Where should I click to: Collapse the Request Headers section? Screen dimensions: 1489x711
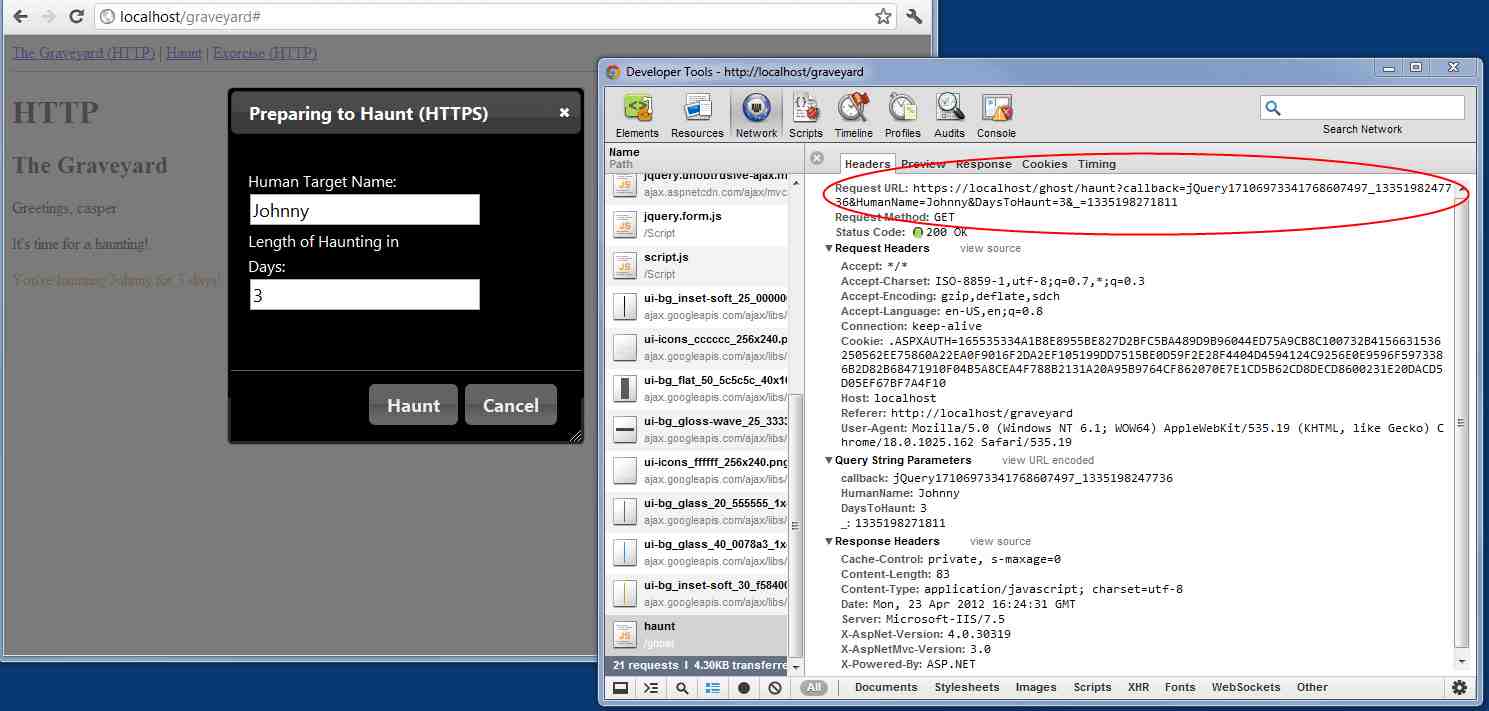coord(829,248)
